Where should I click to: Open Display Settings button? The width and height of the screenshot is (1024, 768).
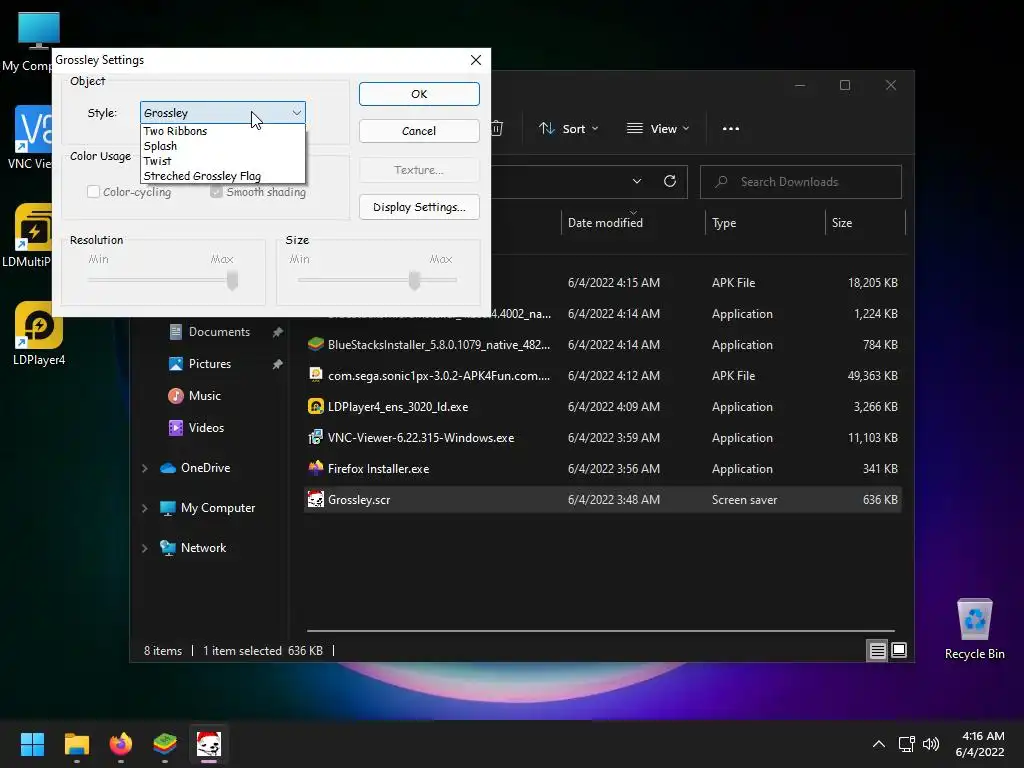click(419, 207)
